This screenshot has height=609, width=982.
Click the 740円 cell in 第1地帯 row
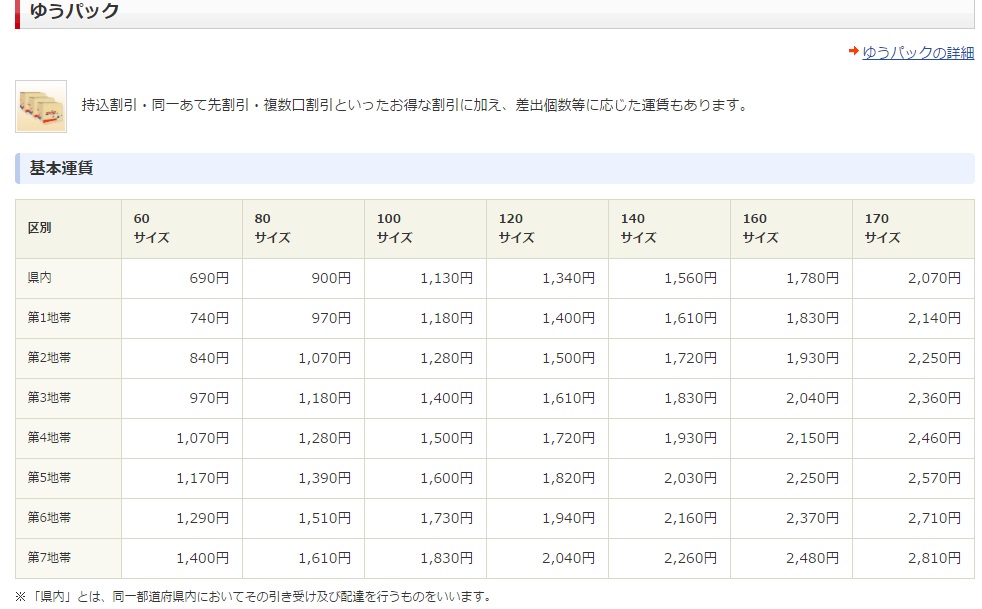point(182,318)
